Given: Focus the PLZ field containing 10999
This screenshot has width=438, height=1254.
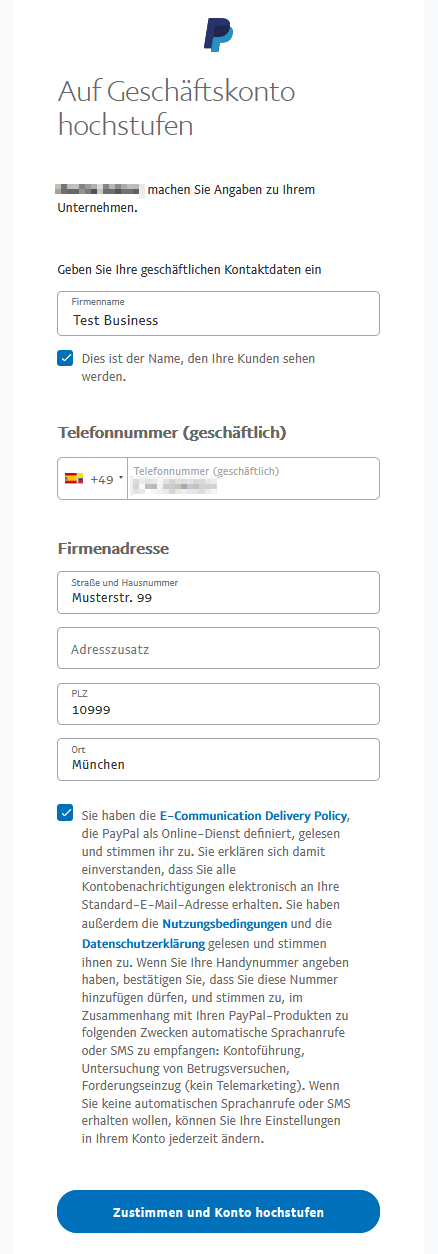Looking at the screenshot, I should [218, 704].
